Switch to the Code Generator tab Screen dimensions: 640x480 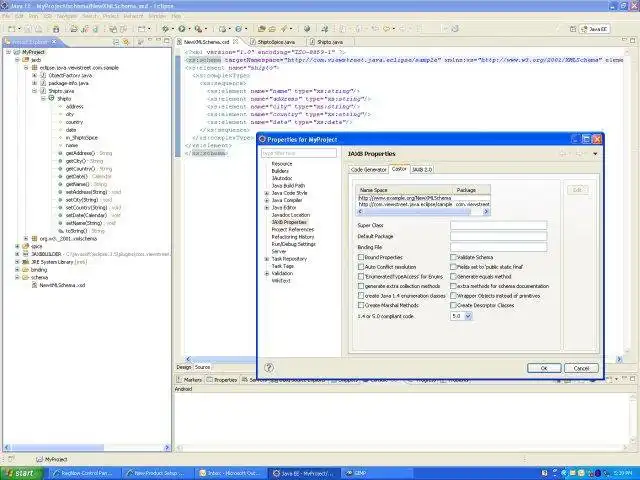369,169
